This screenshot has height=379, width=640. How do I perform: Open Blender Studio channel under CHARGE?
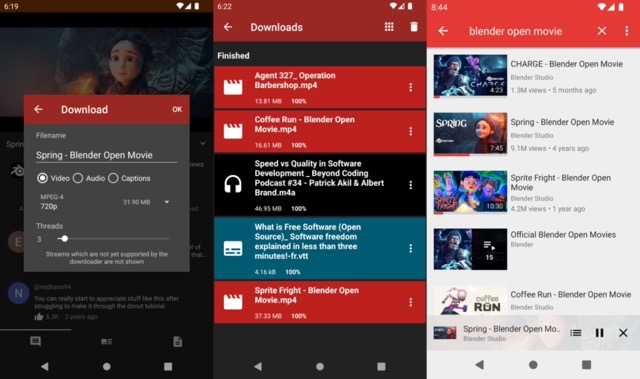pyautogui.click(x=532, y=78)
